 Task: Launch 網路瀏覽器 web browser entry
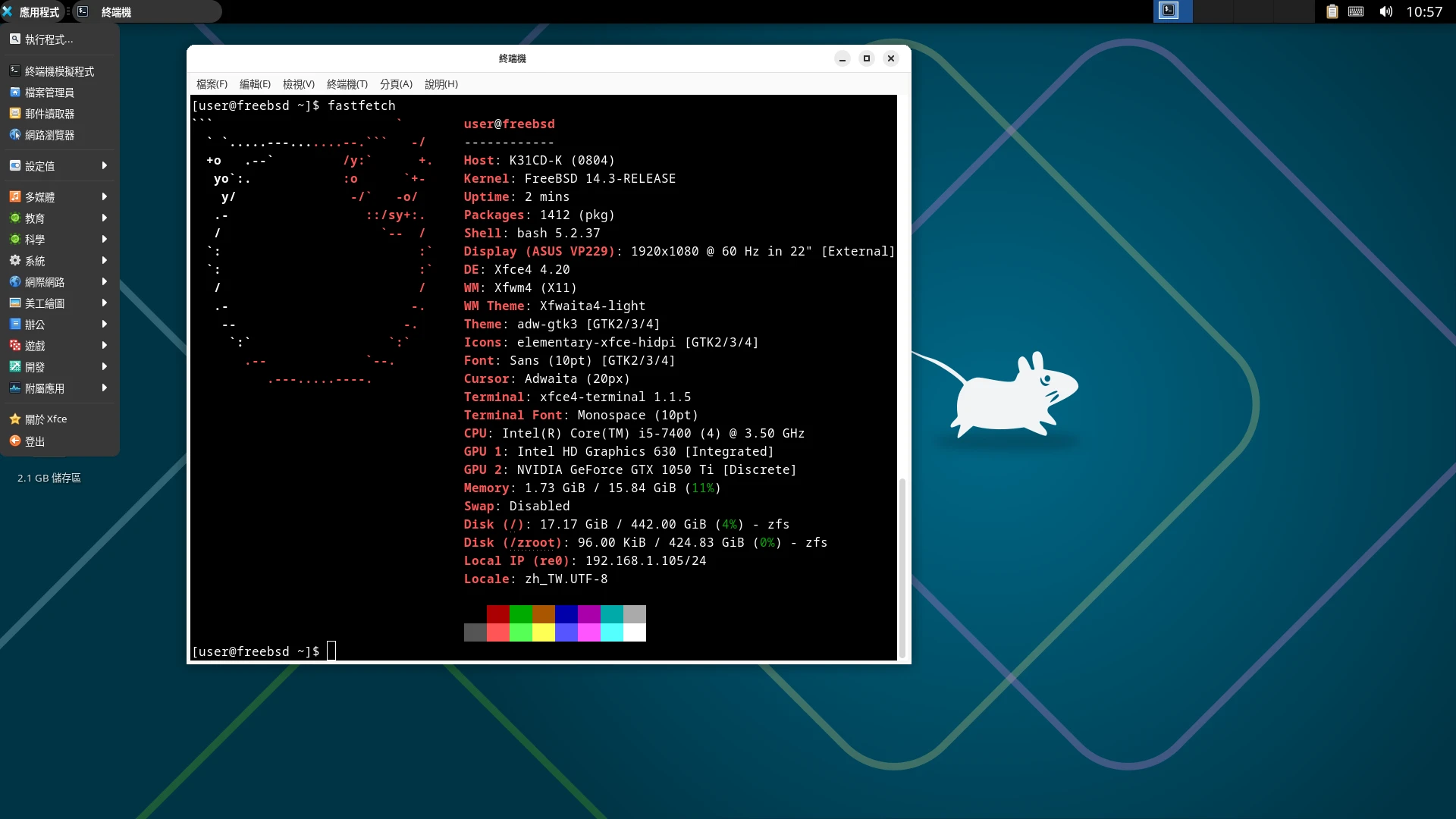click(59, 135)
